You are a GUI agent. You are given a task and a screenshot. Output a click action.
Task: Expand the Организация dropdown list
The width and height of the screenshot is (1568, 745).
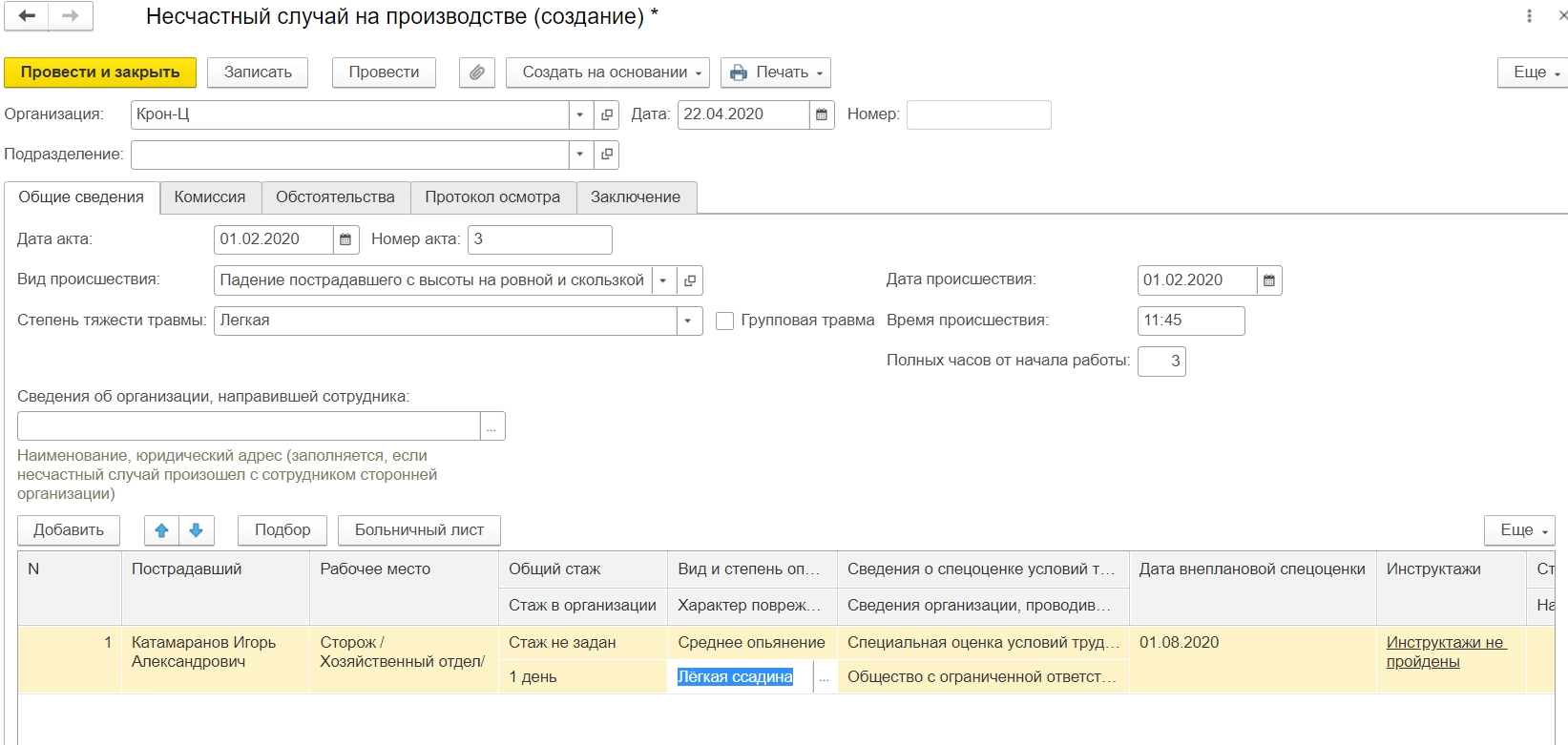click(580, 114)
